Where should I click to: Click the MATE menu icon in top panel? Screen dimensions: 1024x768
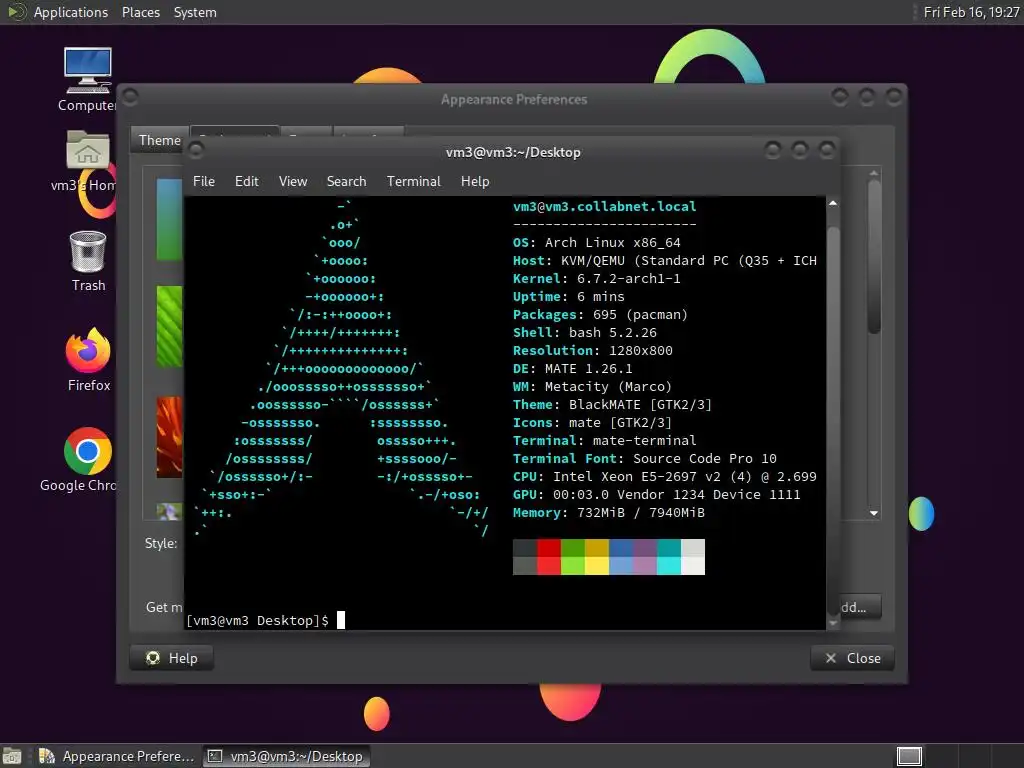tap(16, 12)
